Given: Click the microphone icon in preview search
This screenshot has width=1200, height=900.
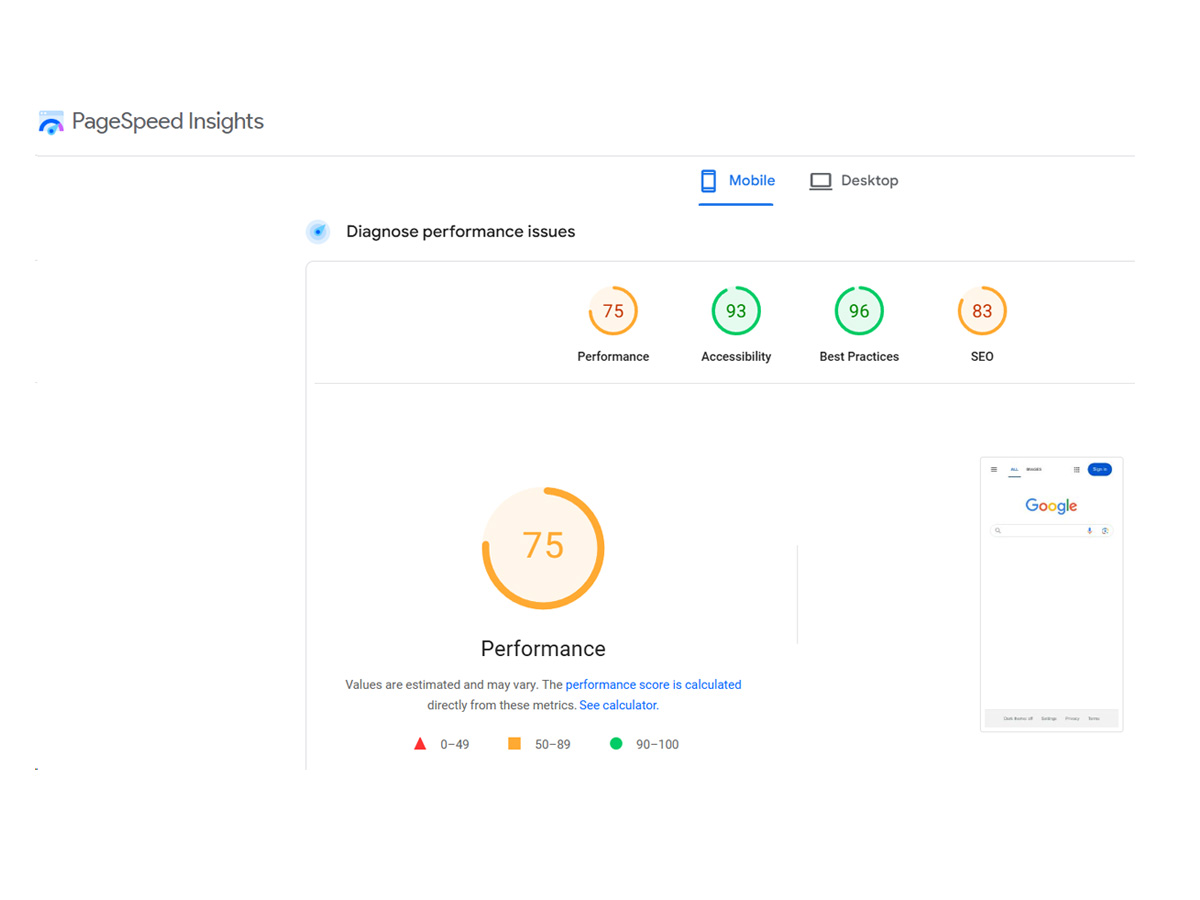Looking at the screenshot, I should click(x=1090, y=531).
